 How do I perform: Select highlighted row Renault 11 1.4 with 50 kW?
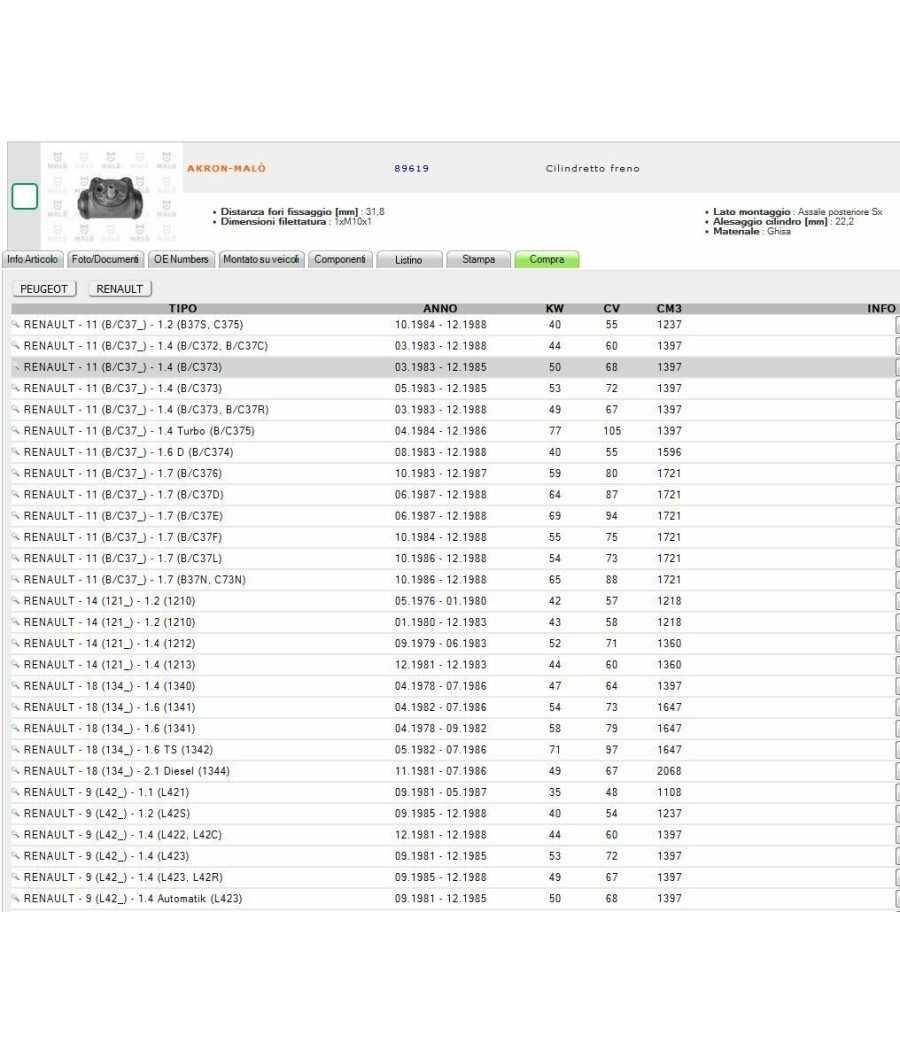click(453, 367)
